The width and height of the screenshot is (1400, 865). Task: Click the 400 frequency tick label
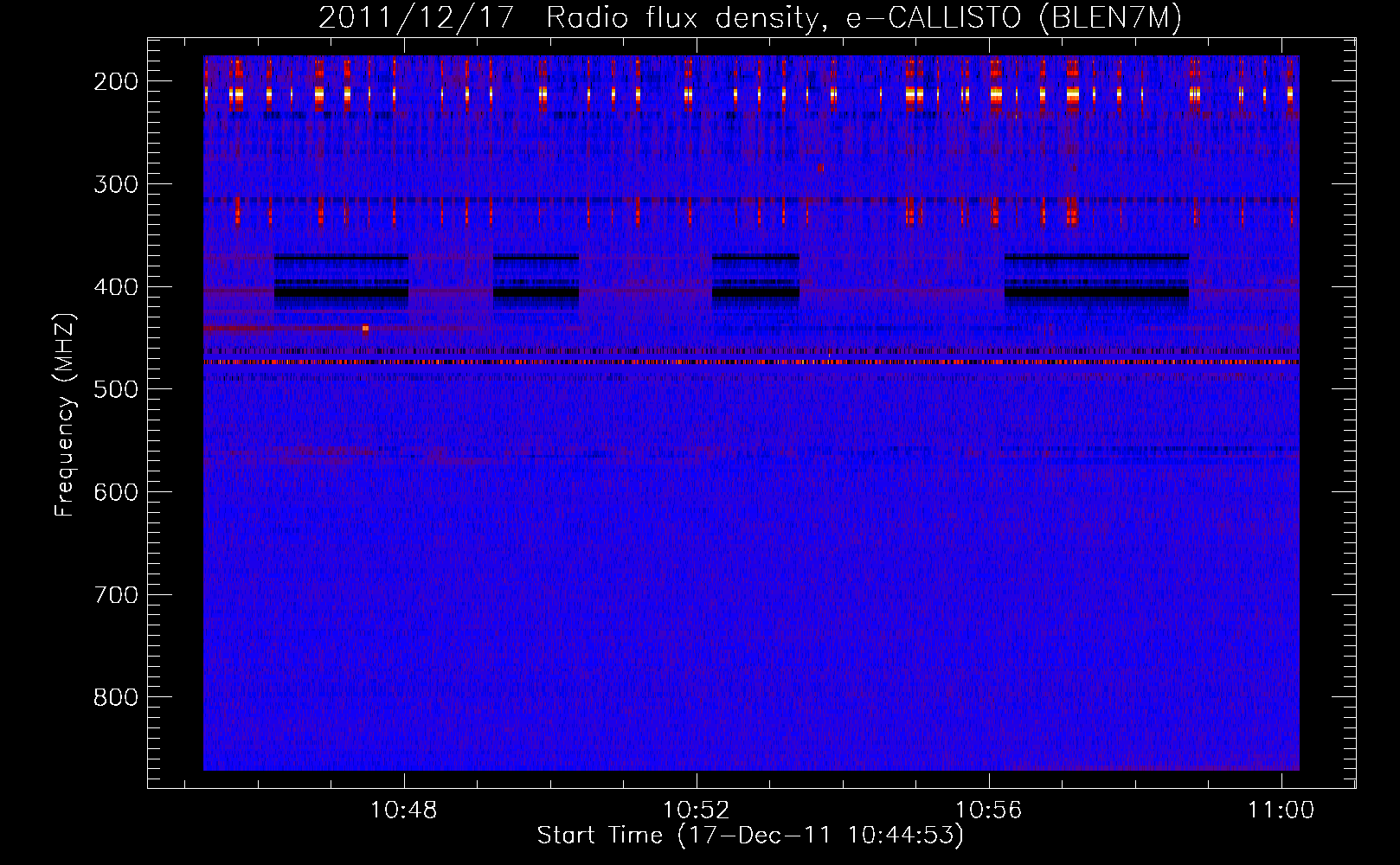(116, 287)
